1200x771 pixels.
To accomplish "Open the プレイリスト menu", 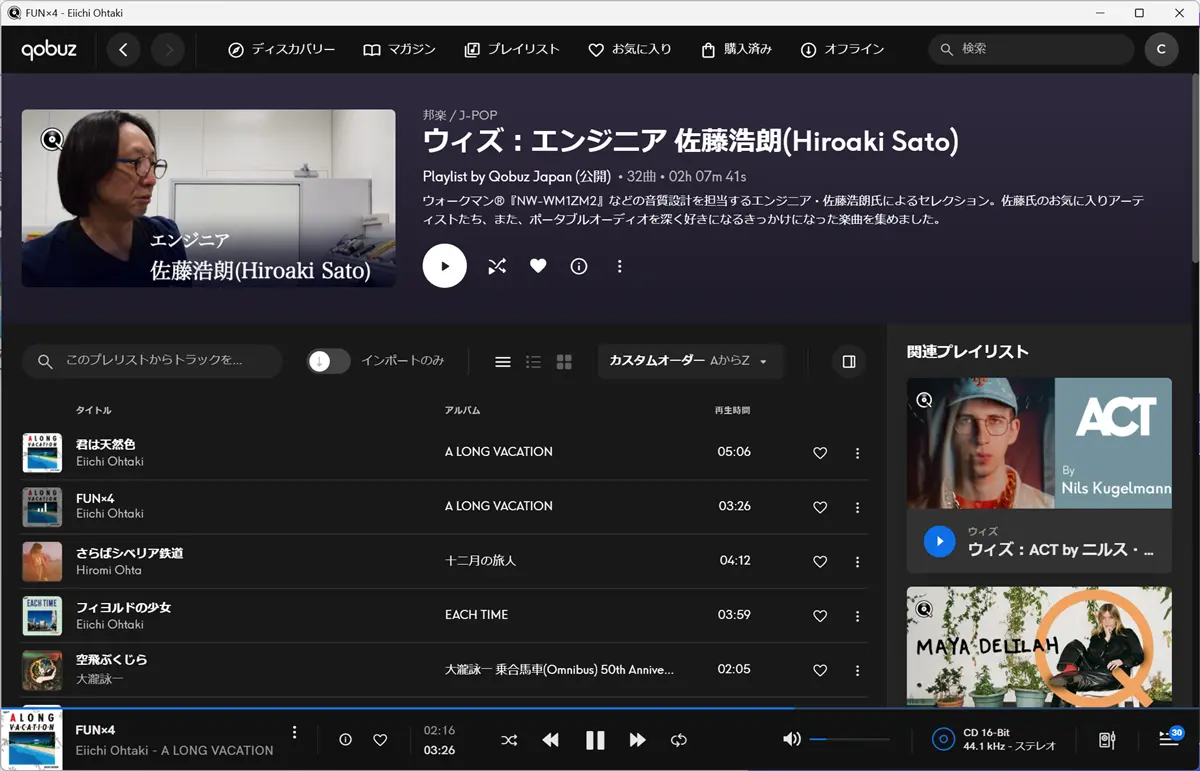I will click(x=512, y=49).
